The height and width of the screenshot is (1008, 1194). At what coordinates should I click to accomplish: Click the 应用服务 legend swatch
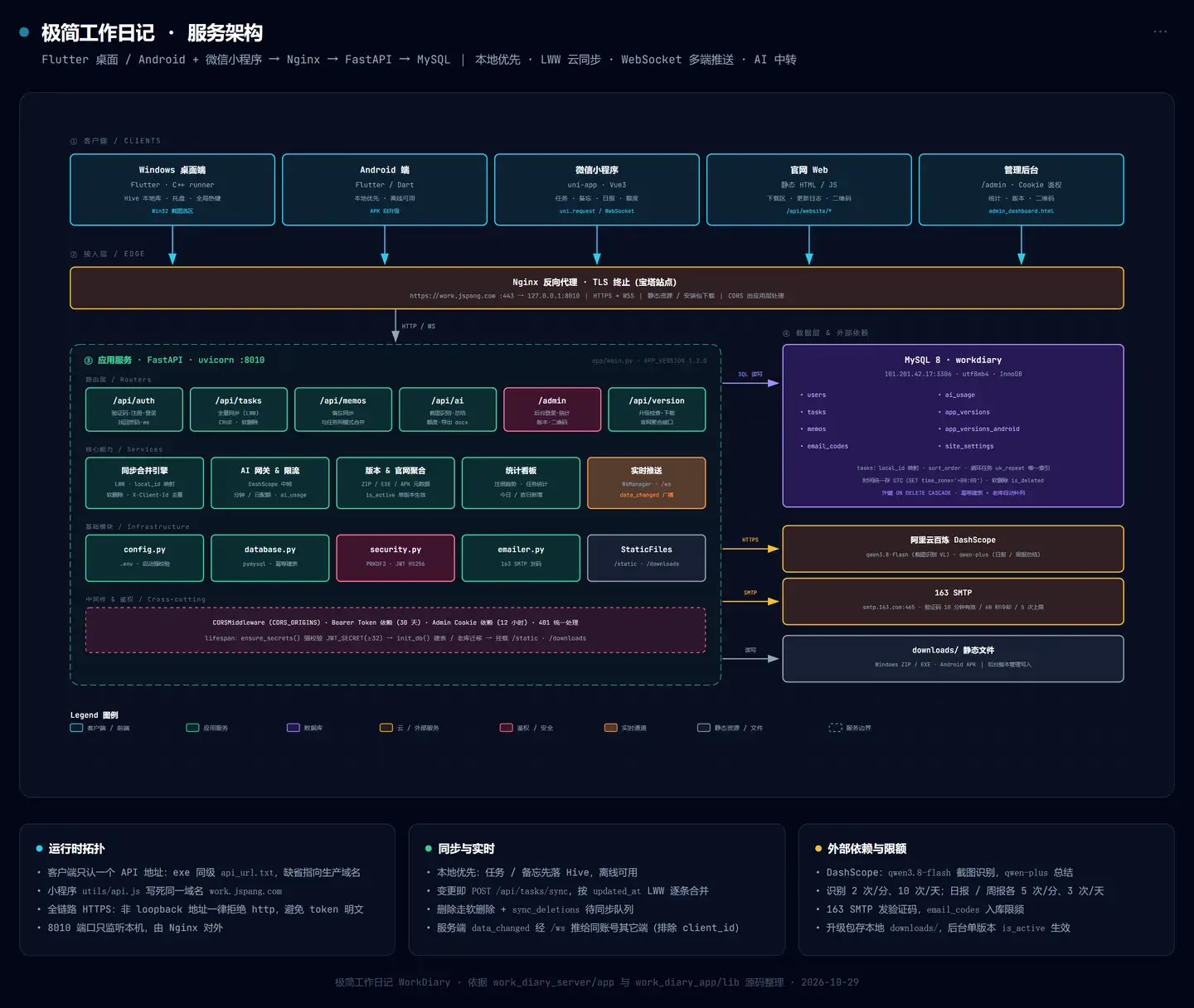[192, 728]
